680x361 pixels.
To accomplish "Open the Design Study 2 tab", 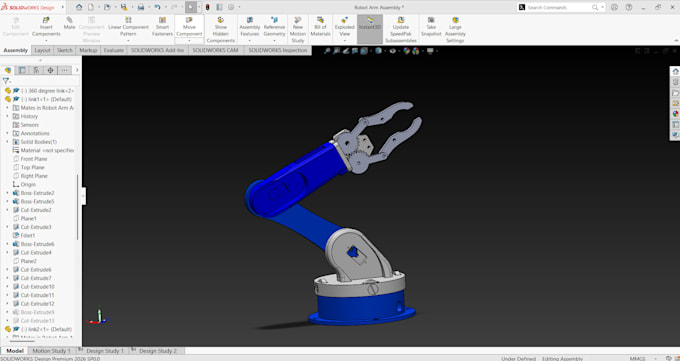I will (157, 351).
